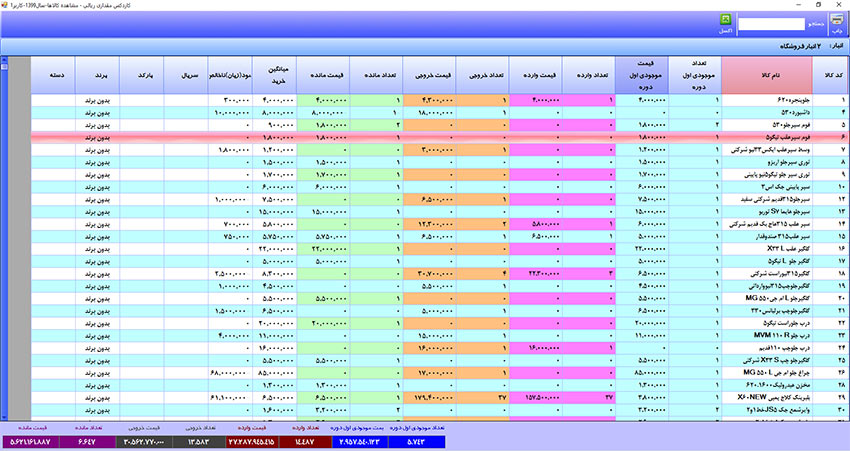This screenshot has height=451, width=850.
Task: Click the blue total box showing ۵.۷۴۳
Action: (x=416, y=442)
